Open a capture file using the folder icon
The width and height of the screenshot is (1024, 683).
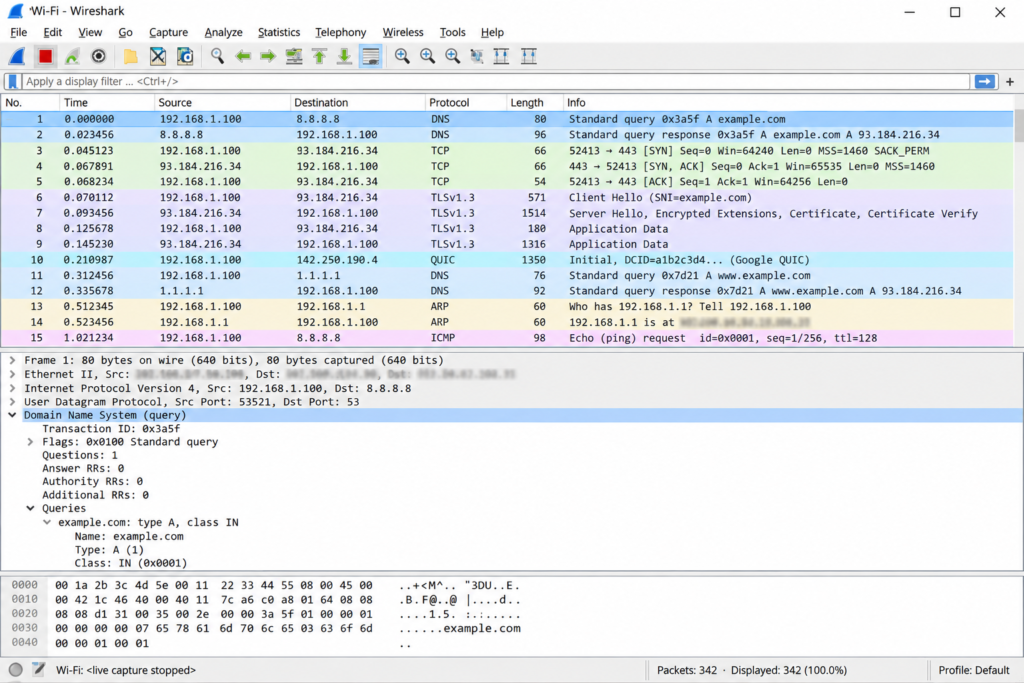tap(131, 57)
